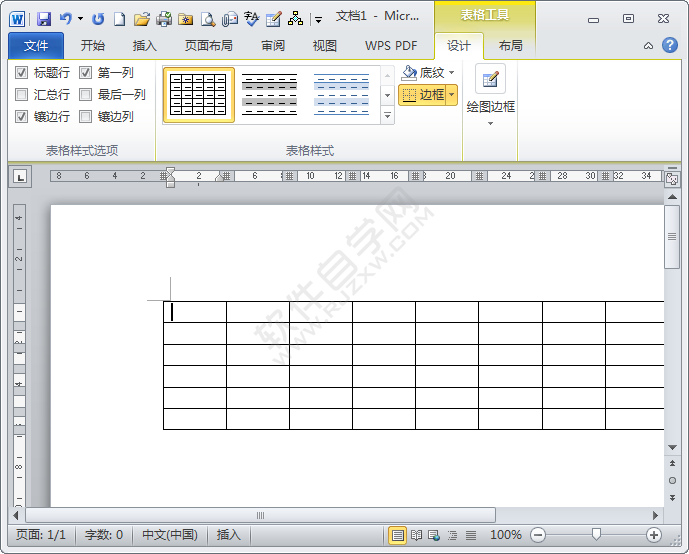Click the Print icon in quick access toolbar
The image size is (689, 554).
pos(164,18)
